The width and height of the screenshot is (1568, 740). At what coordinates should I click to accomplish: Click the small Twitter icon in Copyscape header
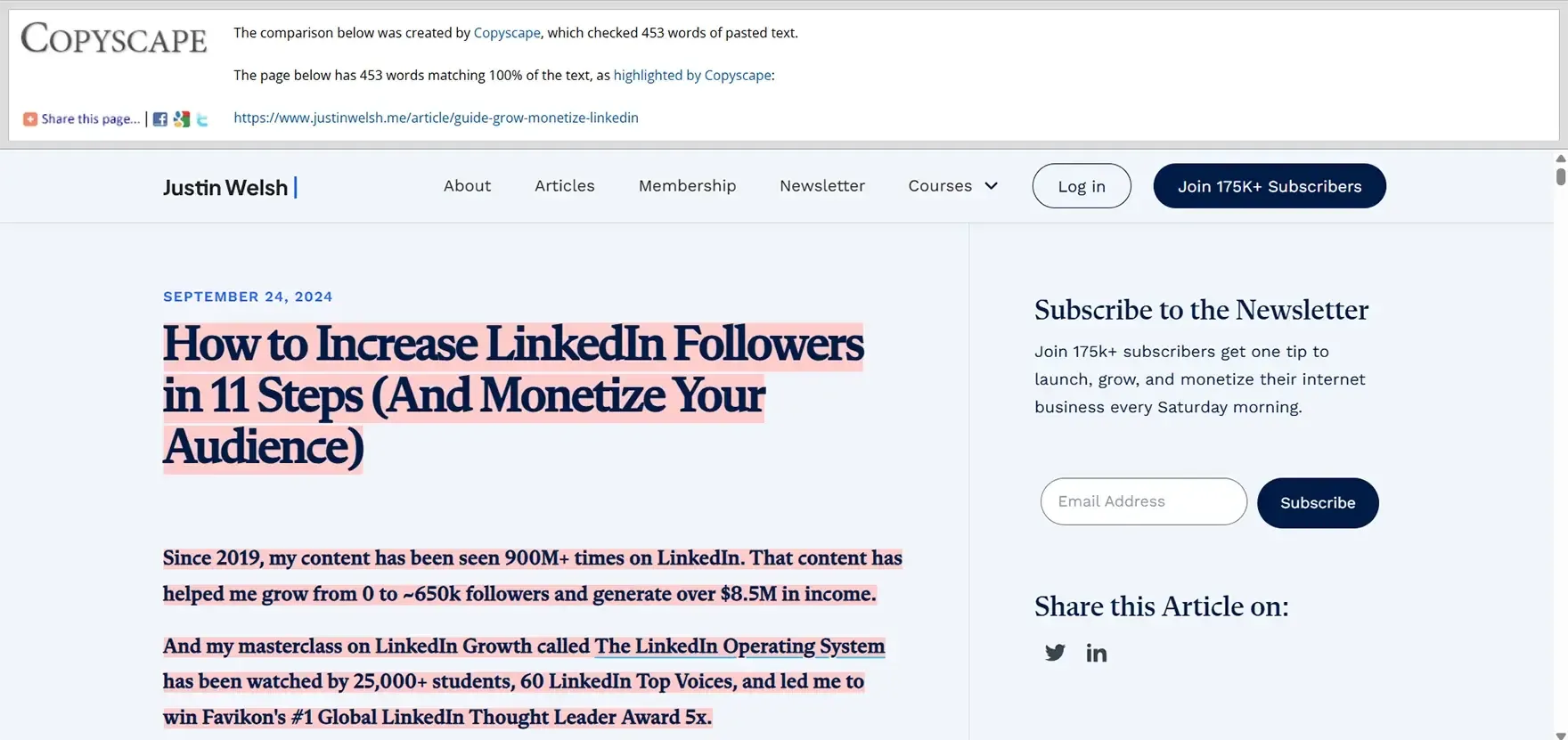tap(202, 119)
